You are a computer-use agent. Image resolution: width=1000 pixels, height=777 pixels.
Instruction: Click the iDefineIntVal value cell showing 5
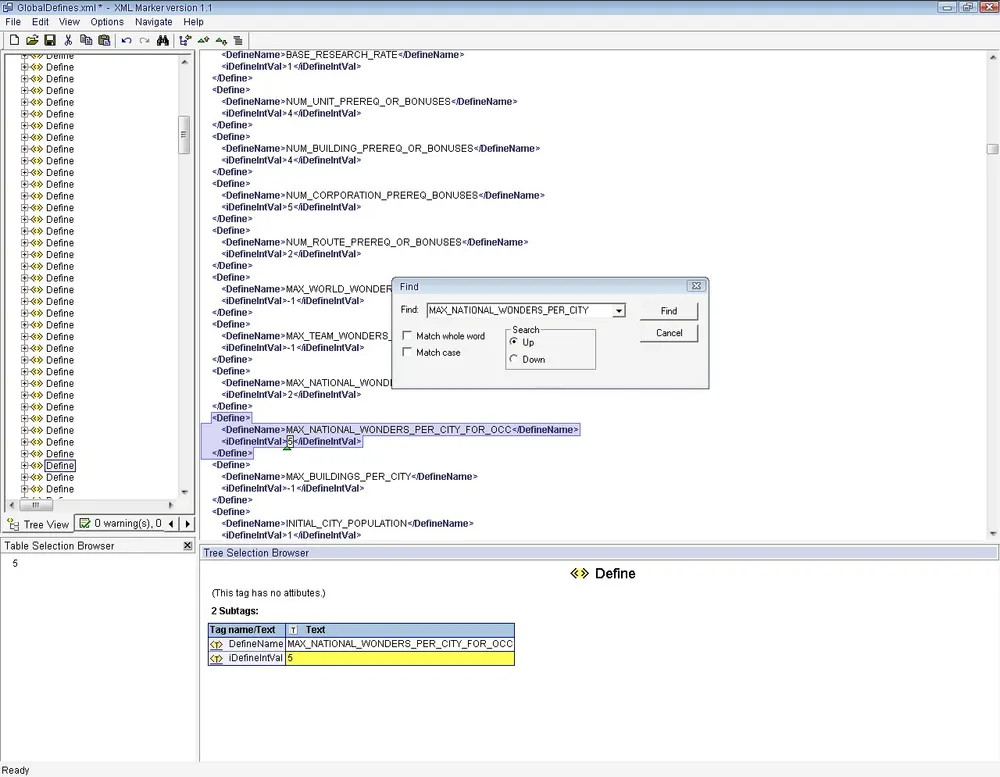(399, 658)
